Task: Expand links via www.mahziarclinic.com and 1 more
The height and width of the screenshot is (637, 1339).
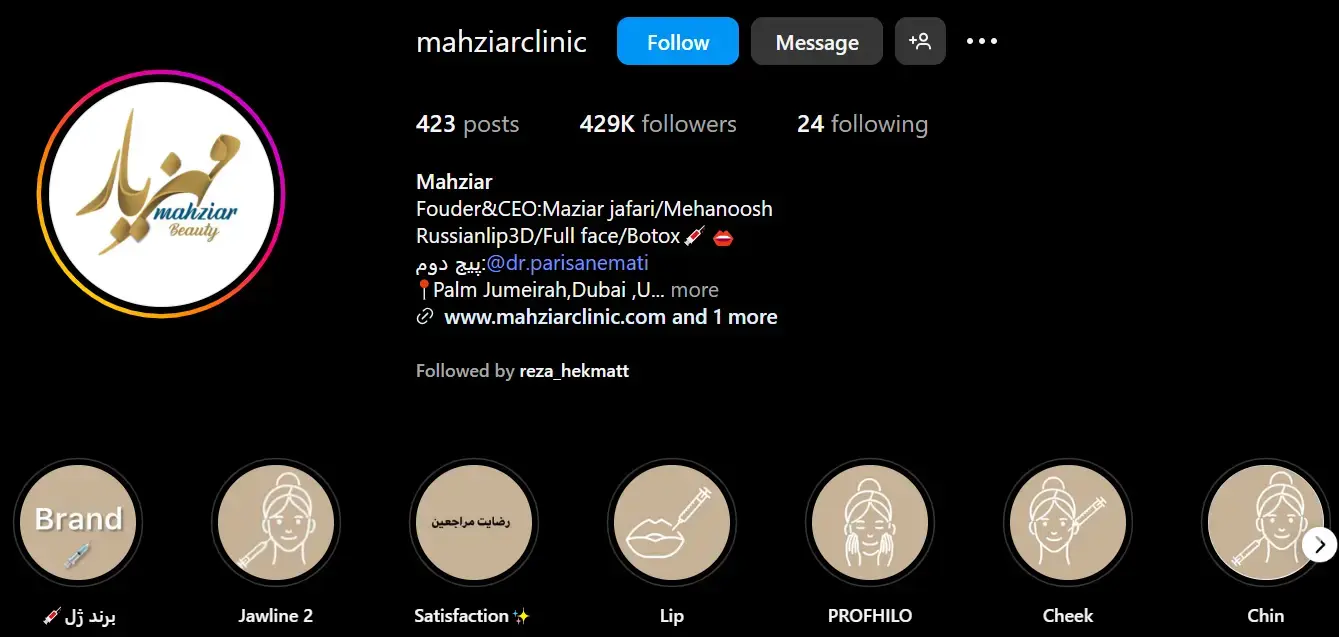Action: click(x=610, y=317)
